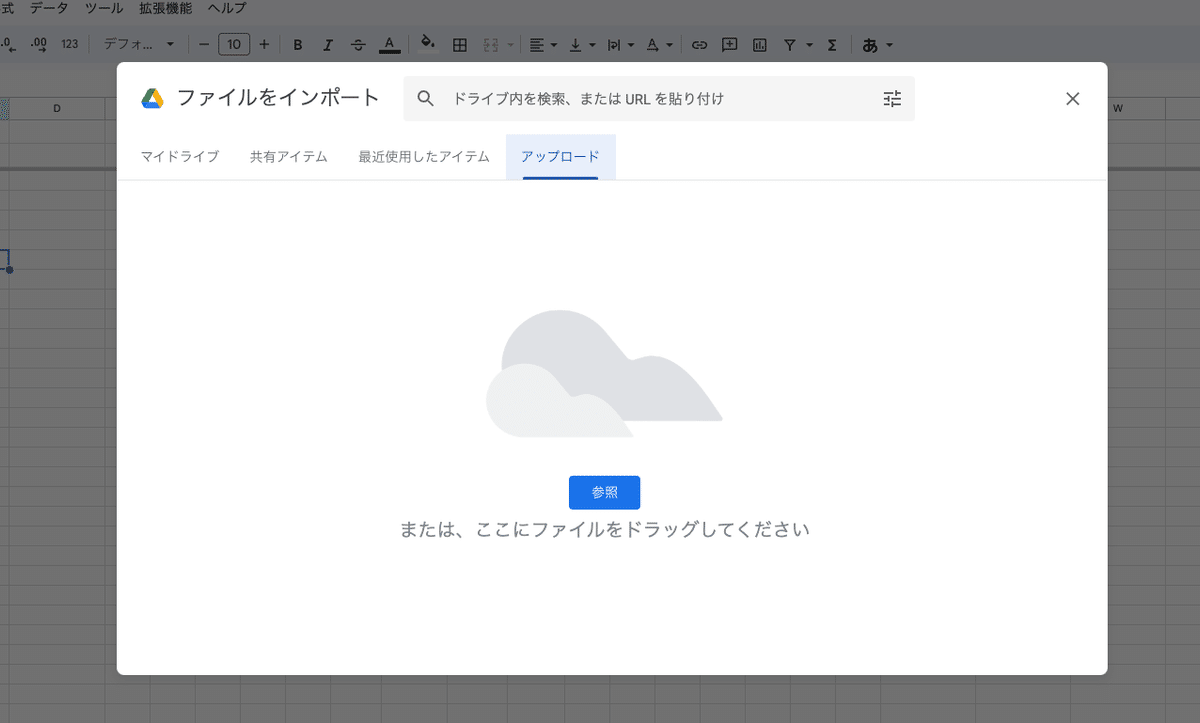Open the デフォ... font dropdown
1200x723 pixels.
click(x=139, y=44)
